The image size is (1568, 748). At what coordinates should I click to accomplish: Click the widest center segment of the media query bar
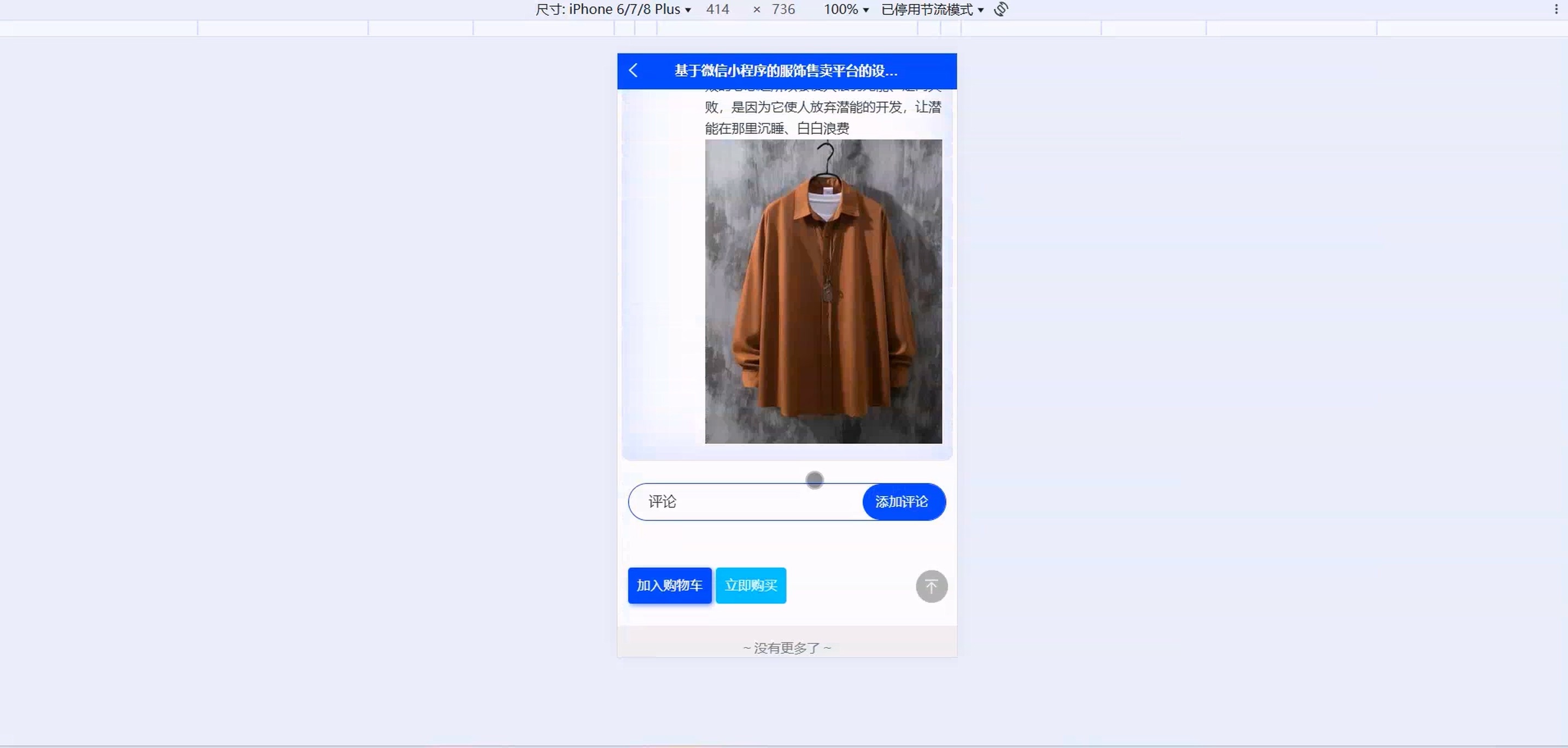(787, 28)
